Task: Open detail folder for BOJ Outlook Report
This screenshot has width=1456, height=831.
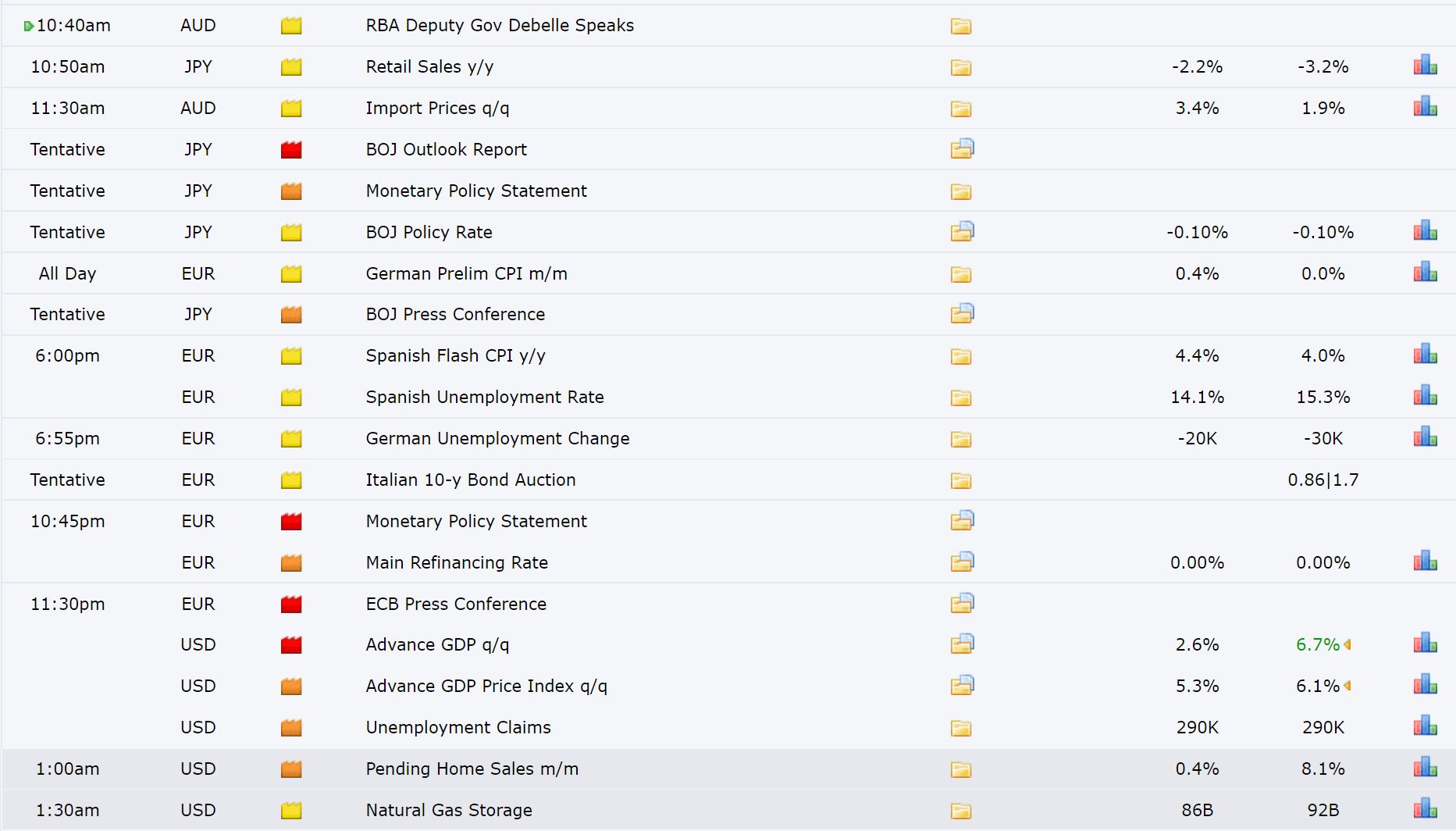Action: [x=962, y=148]
